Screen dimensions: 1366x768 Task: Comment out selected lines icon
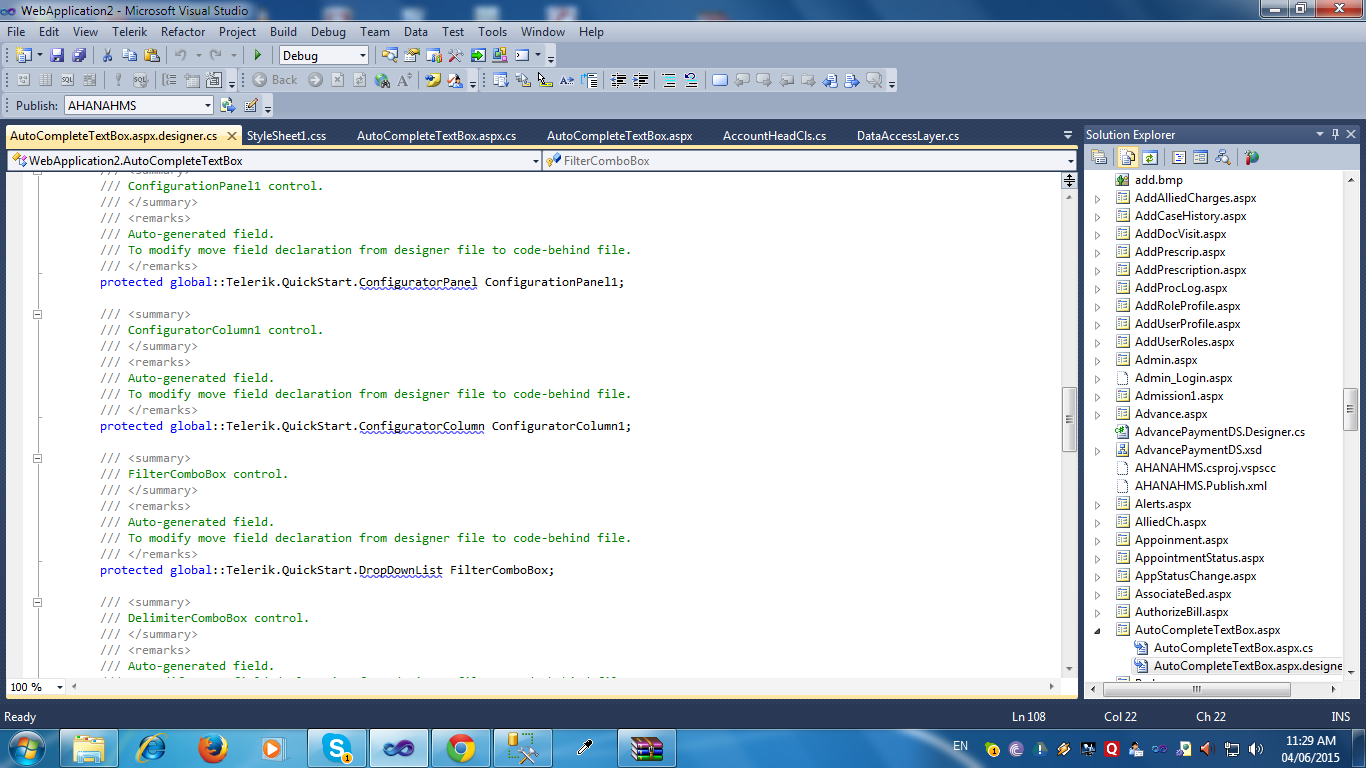click(669, 80)
